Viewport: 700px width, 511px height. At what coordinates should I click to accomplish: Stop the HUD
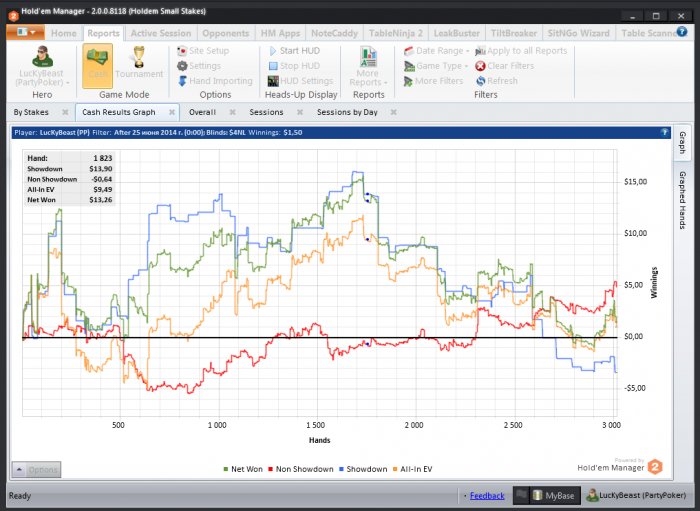[x=295, y=66]
